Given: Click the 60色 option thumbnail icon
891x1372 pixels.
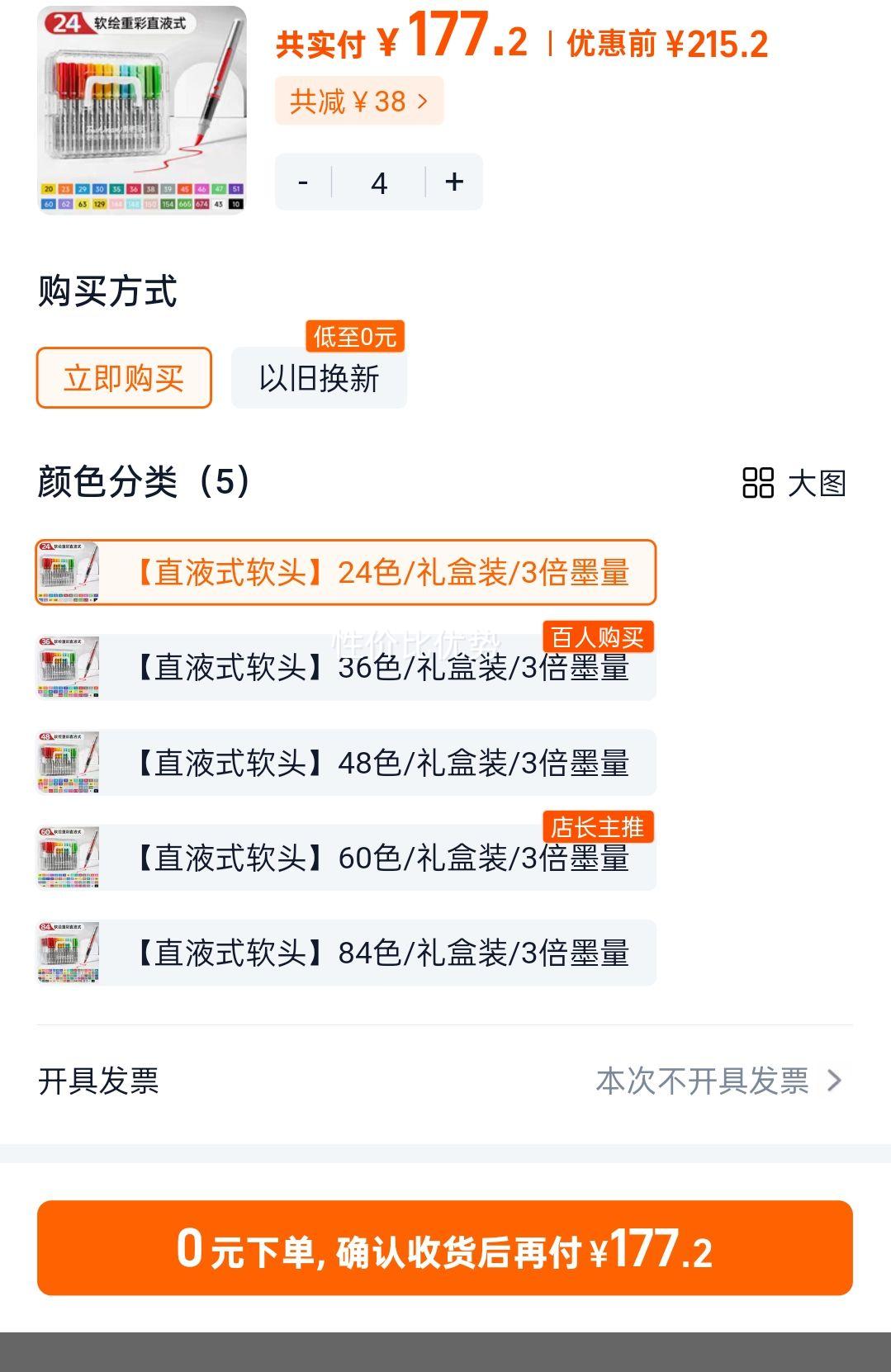Looking at the screenshot, I should point(69,858).
